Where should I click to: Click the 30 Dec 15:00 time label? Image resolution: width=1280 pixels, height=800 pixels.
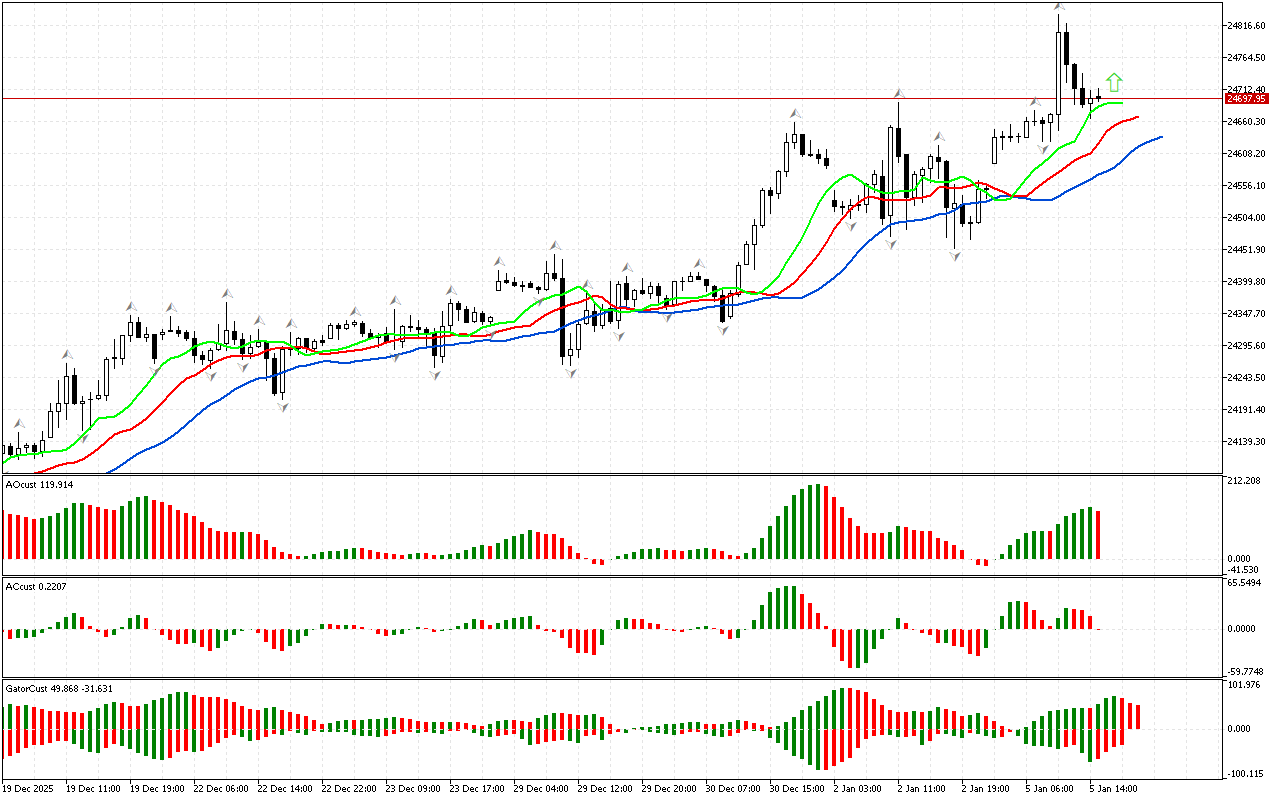(795, 788)
